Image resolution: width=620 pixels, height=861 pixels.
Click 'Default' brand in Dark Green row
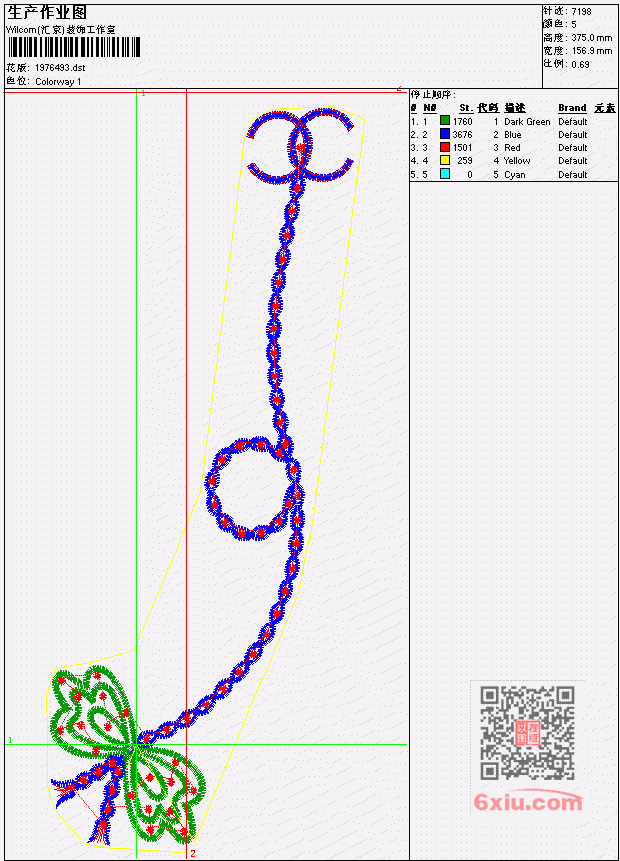(573, 121)
